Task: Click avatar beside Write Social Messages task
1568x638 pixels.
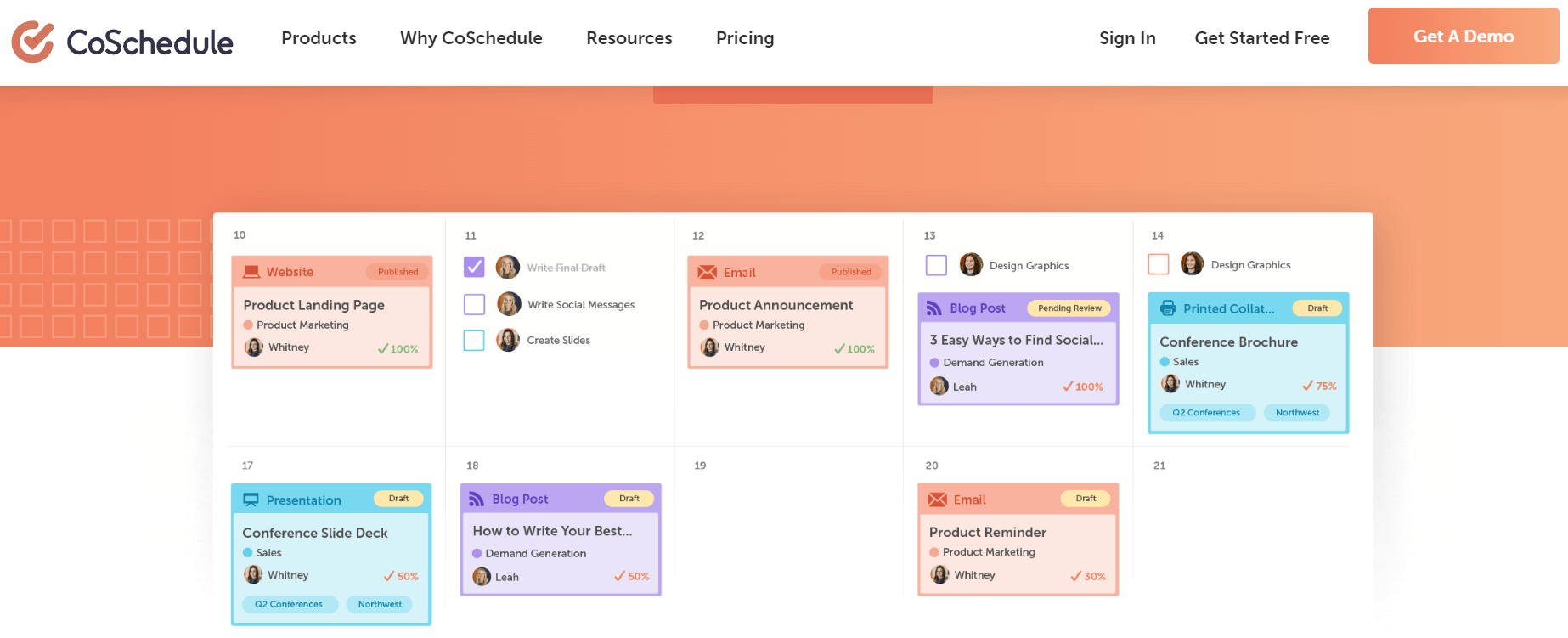Action: pyautogui.click(x=509, y=304)
